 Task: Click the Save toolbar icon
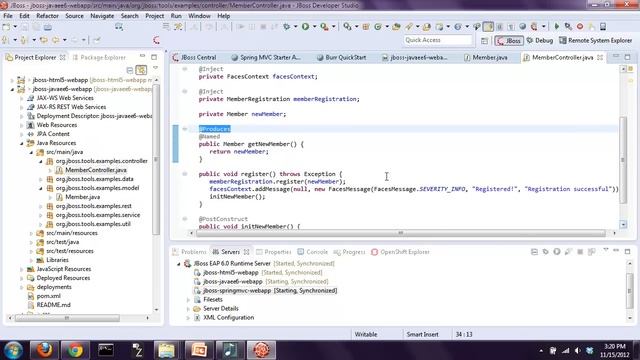click(x=25, y=27)
